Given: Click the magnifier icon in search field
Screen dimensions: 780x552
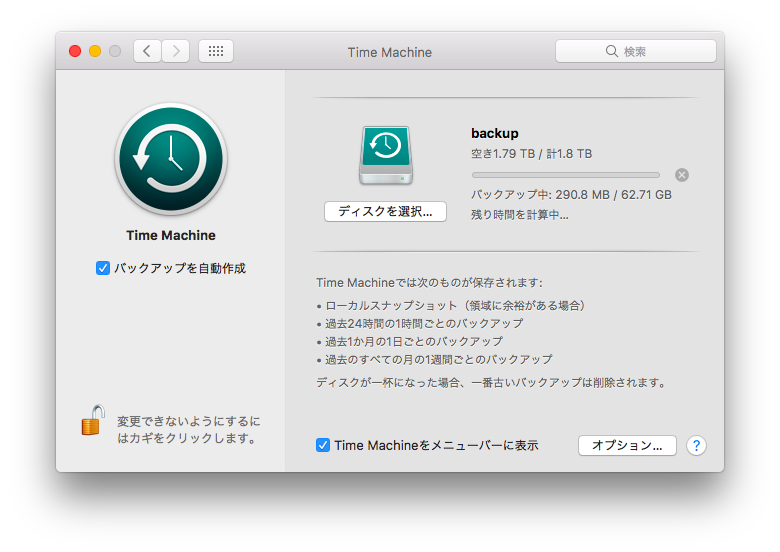Looking at the screenshot, I should point(612,51).
